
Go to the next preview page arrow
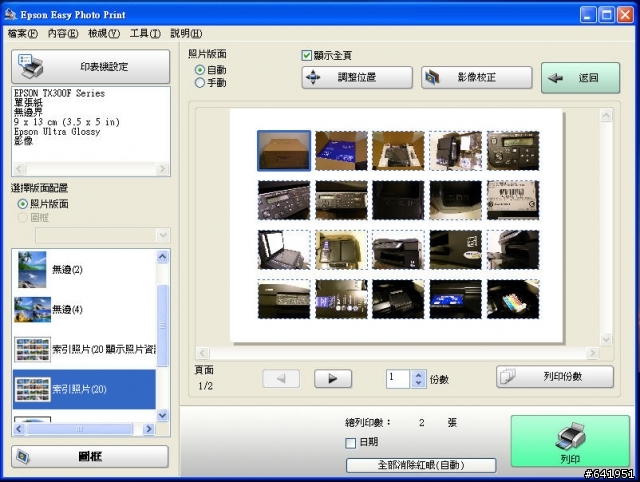click(x=333, y=379)
